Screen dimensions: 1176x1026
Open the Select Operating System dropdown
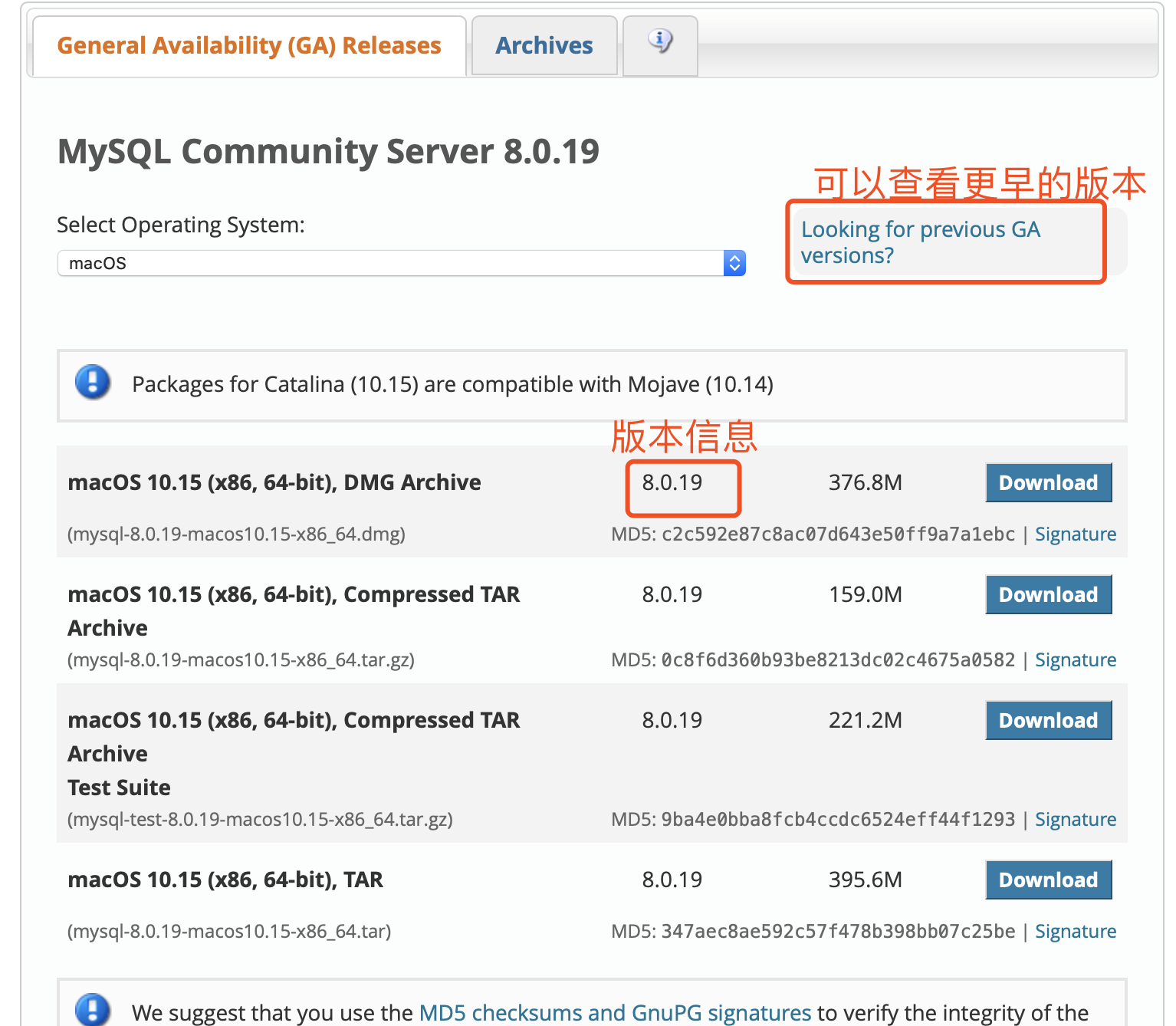399,263
